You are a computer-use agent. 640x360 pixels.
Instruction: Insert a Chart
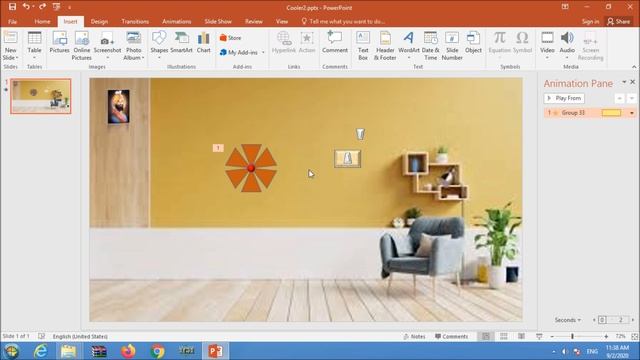tap(203, 42)
